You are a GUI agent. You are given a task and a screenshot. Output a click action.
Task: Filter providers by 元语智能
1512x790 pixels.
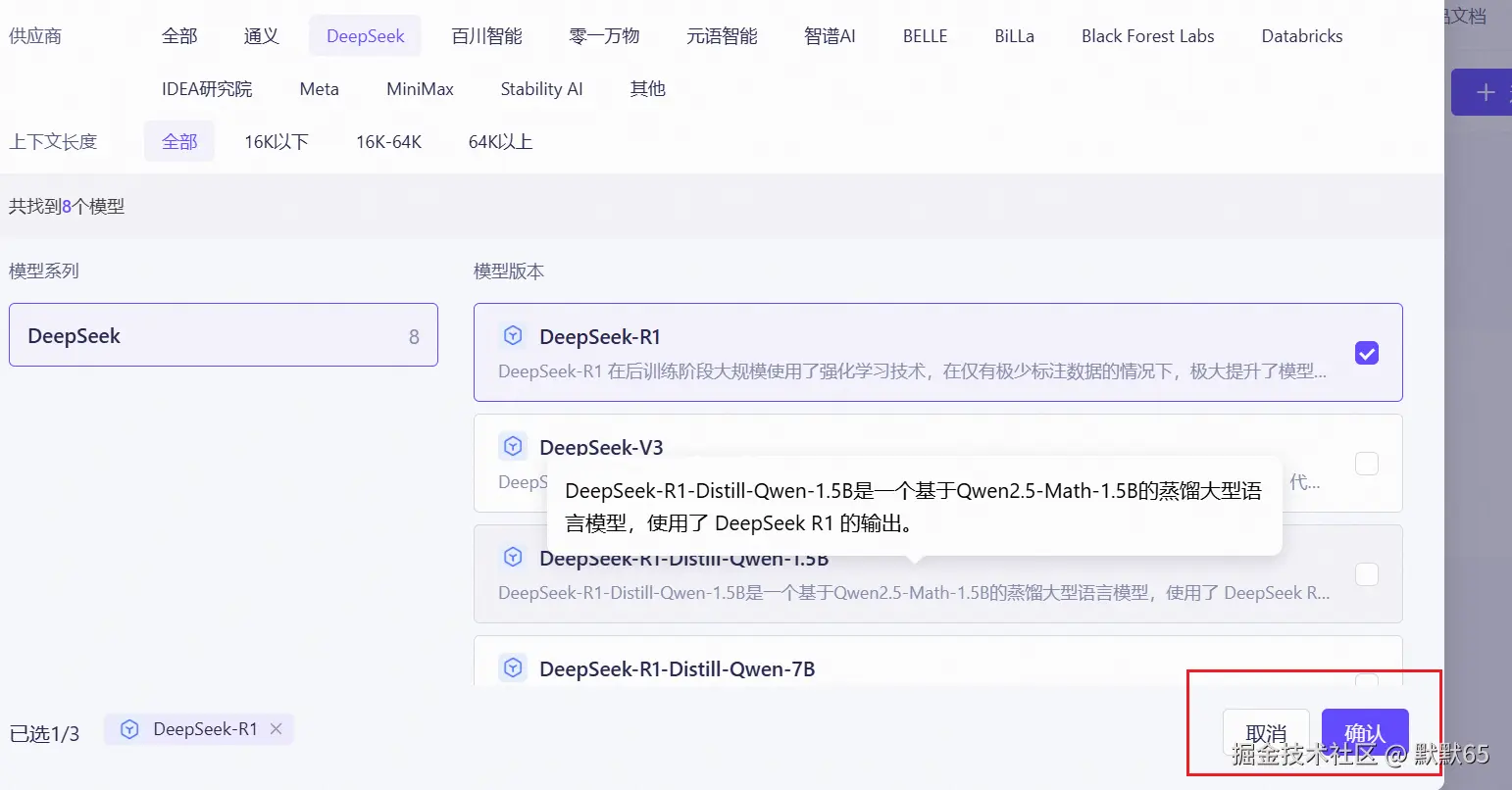pyautogui.click(x=722, y=36)
